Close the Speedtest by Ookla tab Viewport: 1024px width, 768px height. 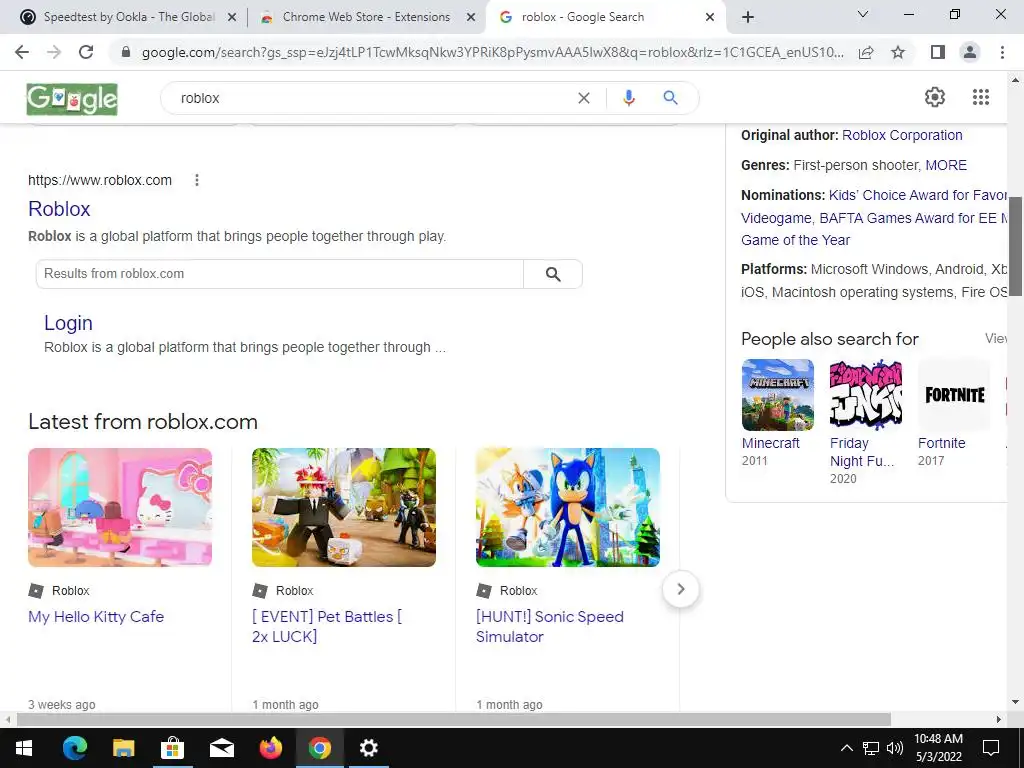tap(231, 18)
